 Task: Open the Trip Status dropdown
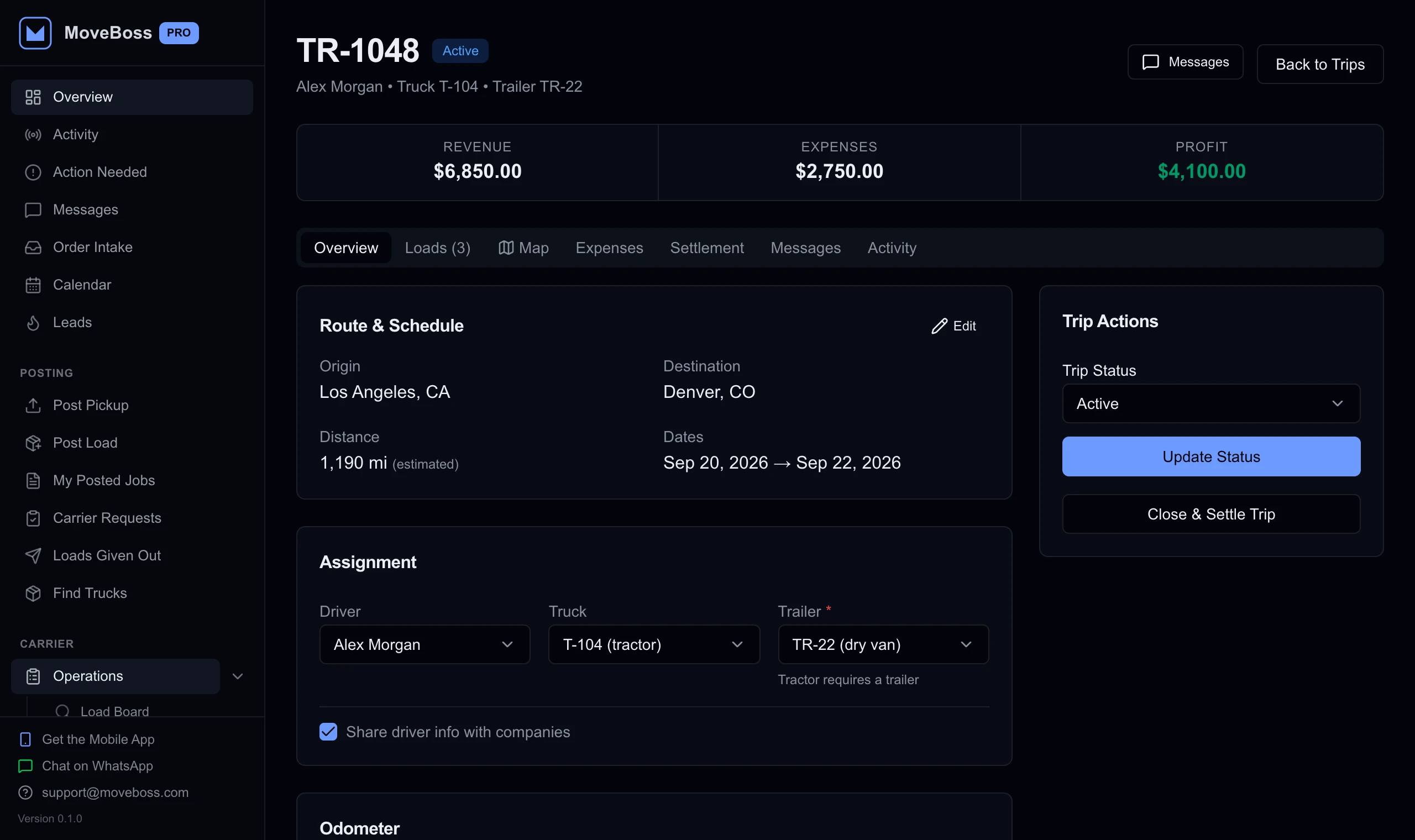[1210, 403]
